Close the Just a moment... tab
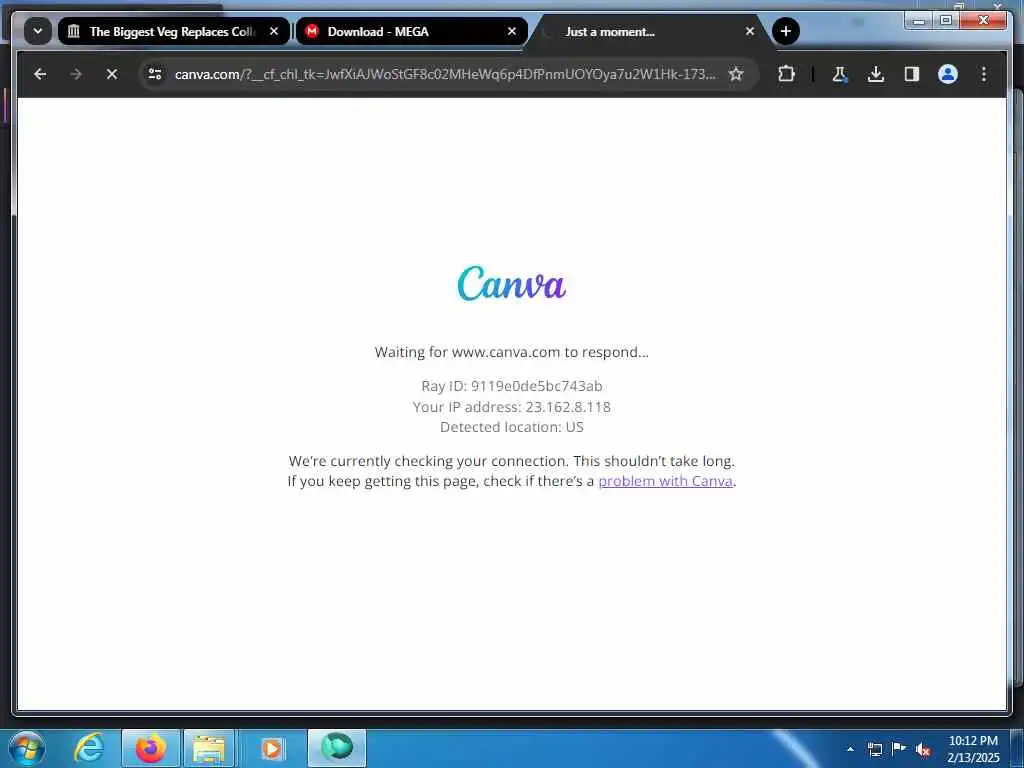This screenshot has width=1024, height=768. click(750, 31)
